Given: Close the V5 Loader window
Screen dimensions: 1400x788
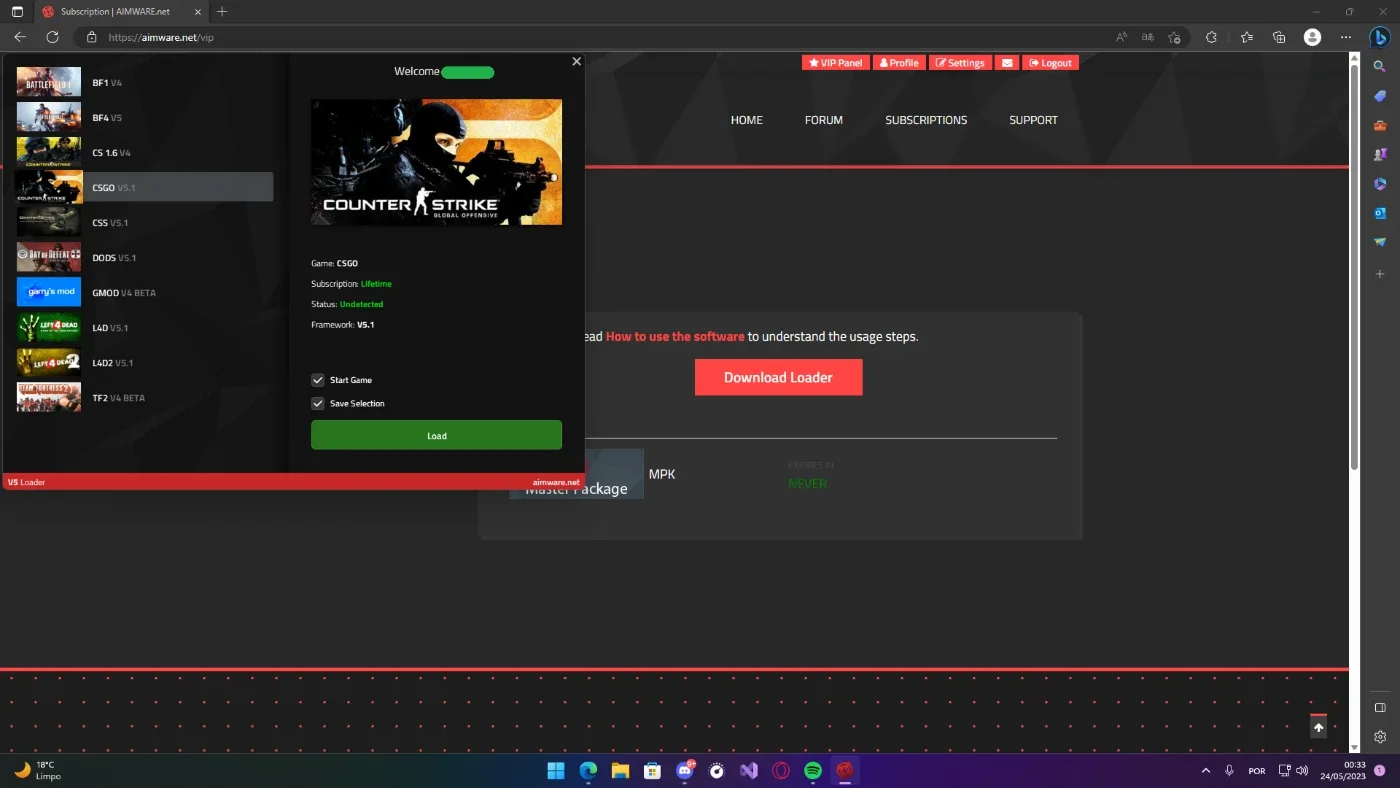Looking at the screenshot, I should coord(576,62).
